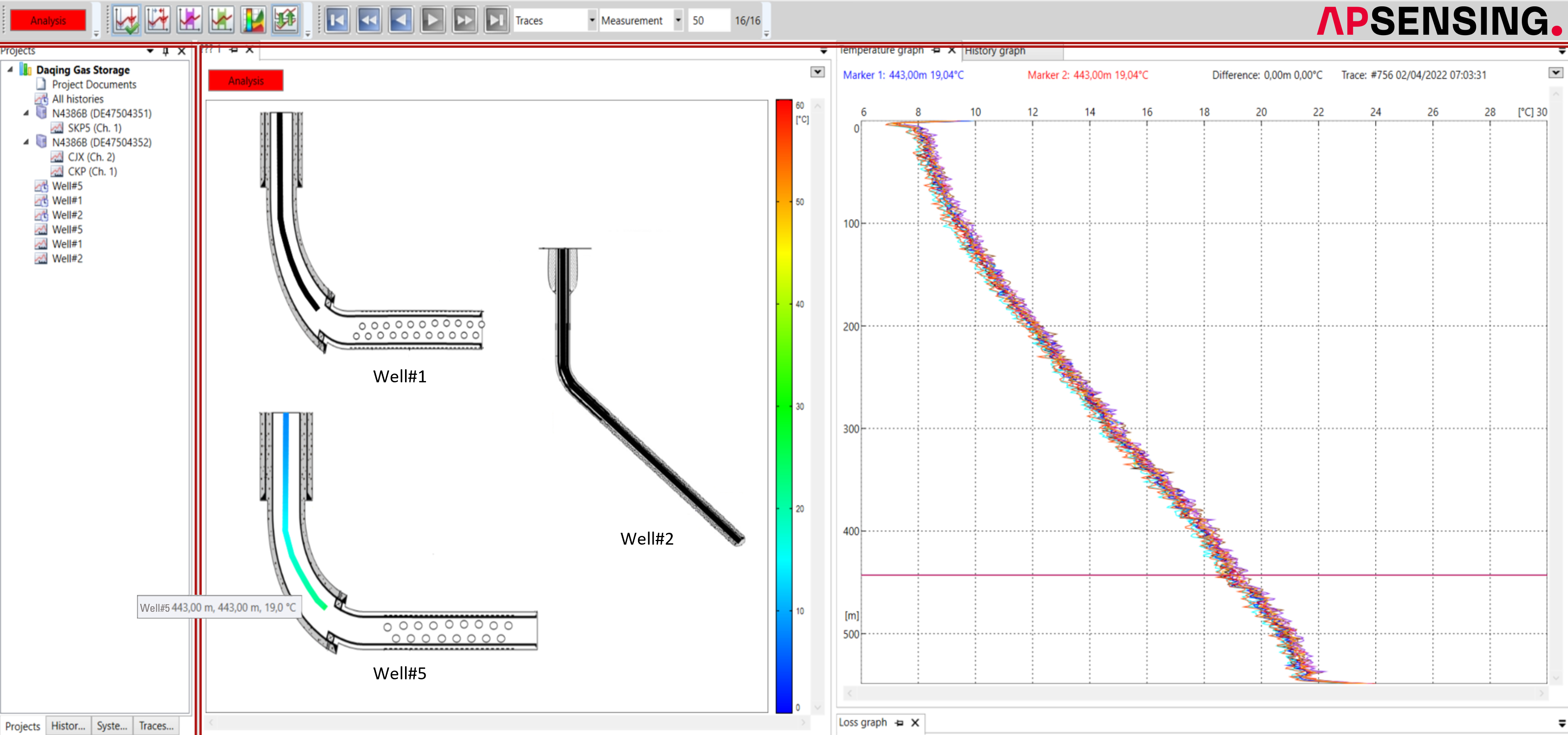Close the Loss graph panel

(915, 723)
